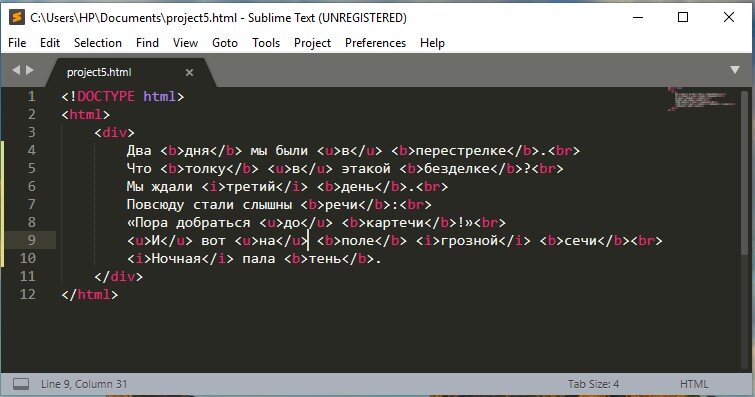The height and width of the screenshot is (397, 755).
Task: Select line number 3 in the gutter
Action: point(31,132)
